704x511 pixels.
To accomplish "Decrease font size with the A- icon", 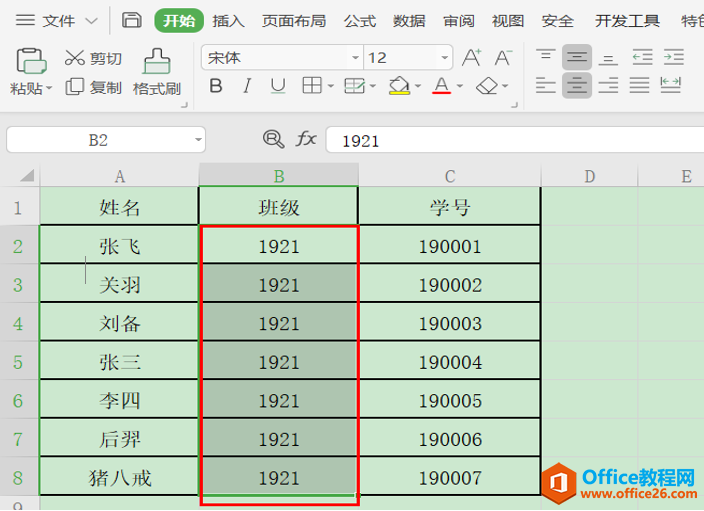I will tap(503, 57).
